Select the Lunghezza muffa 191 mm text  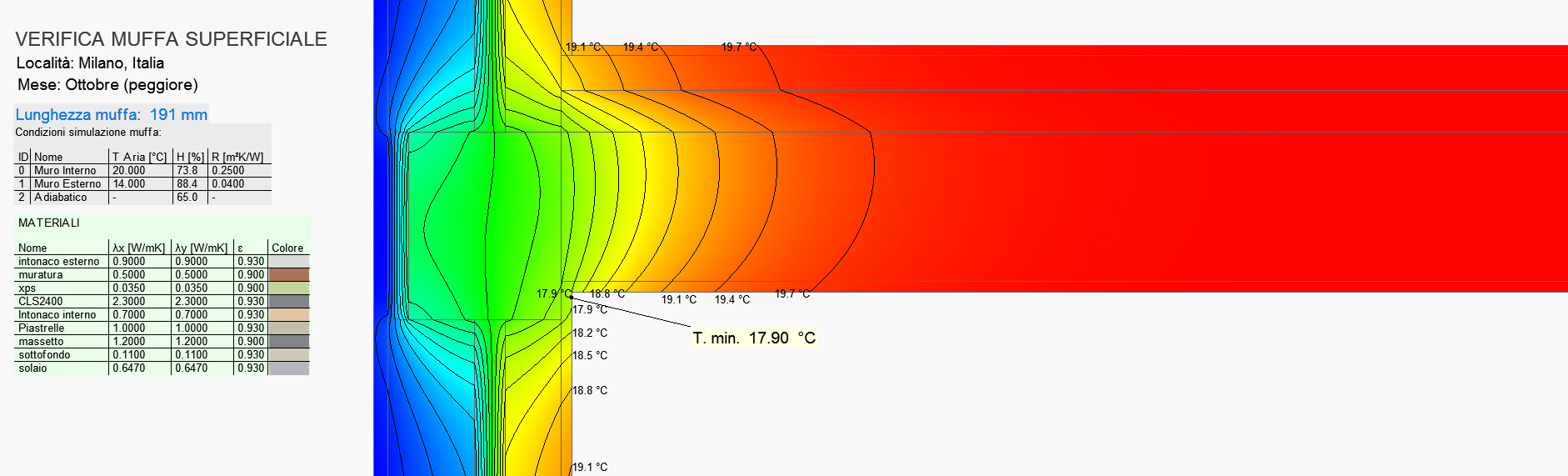coord(112,115)
